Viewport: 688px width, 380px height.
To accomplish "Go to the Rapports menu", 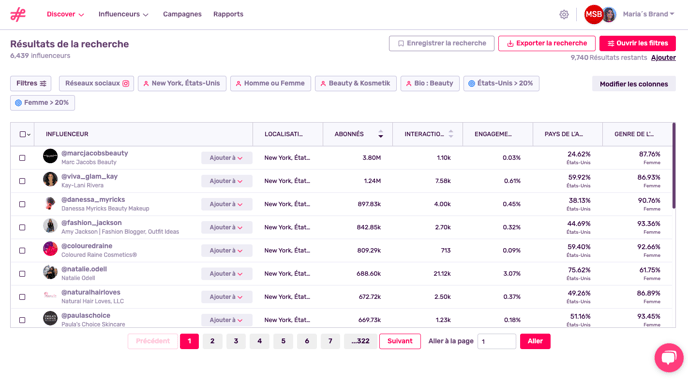I will point(228,14).
